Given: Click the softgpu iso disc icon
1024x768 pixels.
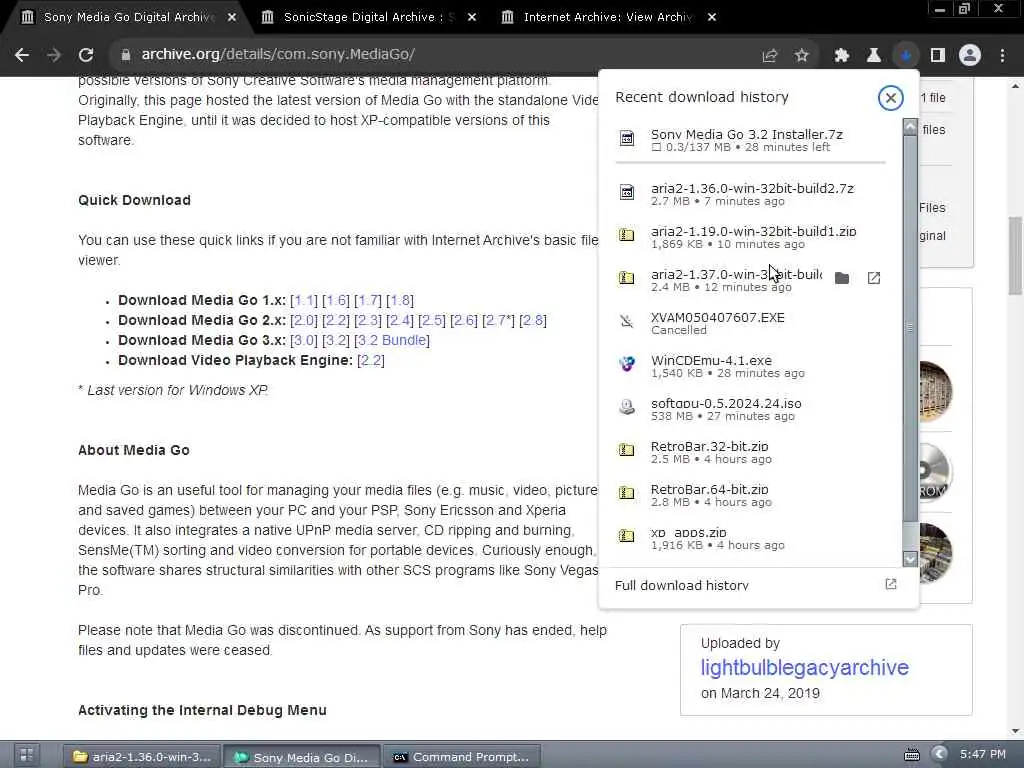Looking at the screenshot, I should pos(626,407).
